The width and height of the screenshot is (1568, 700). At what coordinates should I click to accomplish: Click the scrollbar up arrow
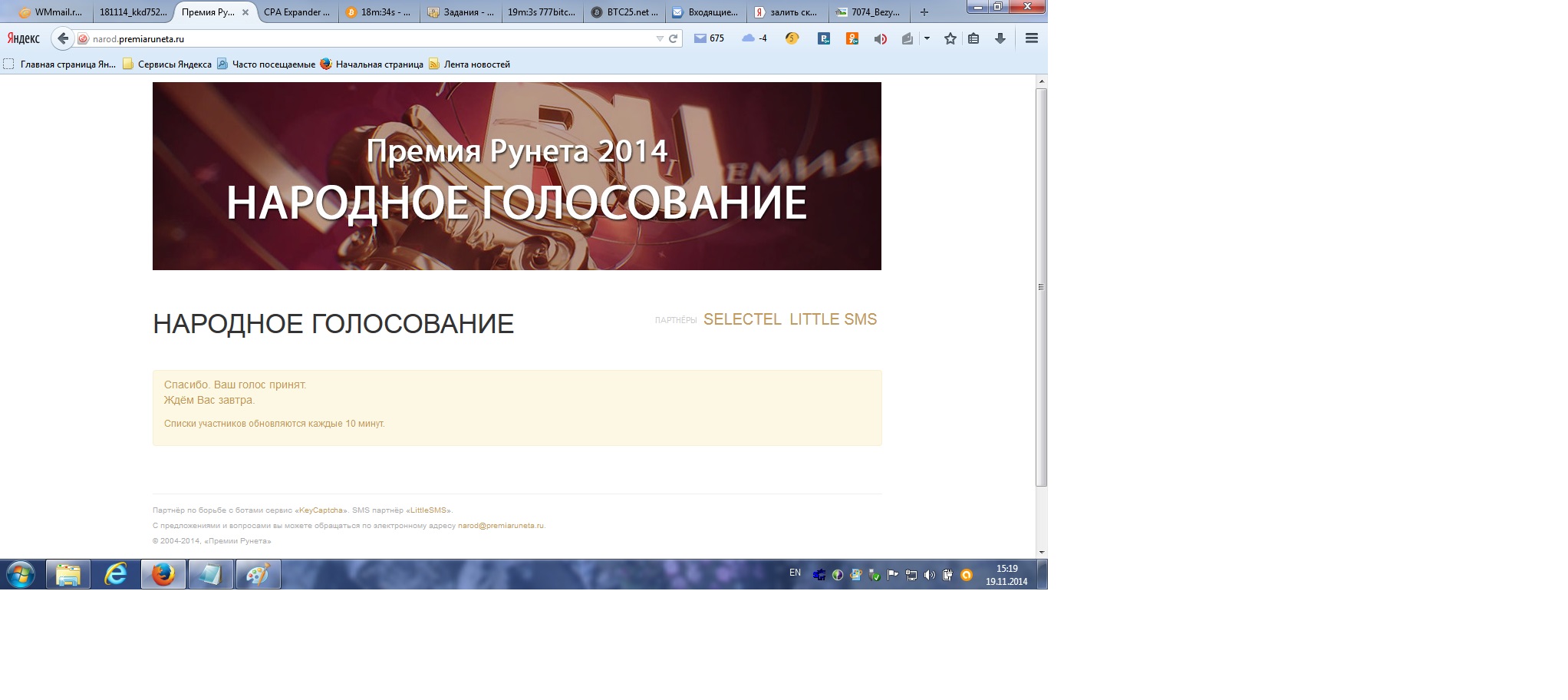[1041, 81]
